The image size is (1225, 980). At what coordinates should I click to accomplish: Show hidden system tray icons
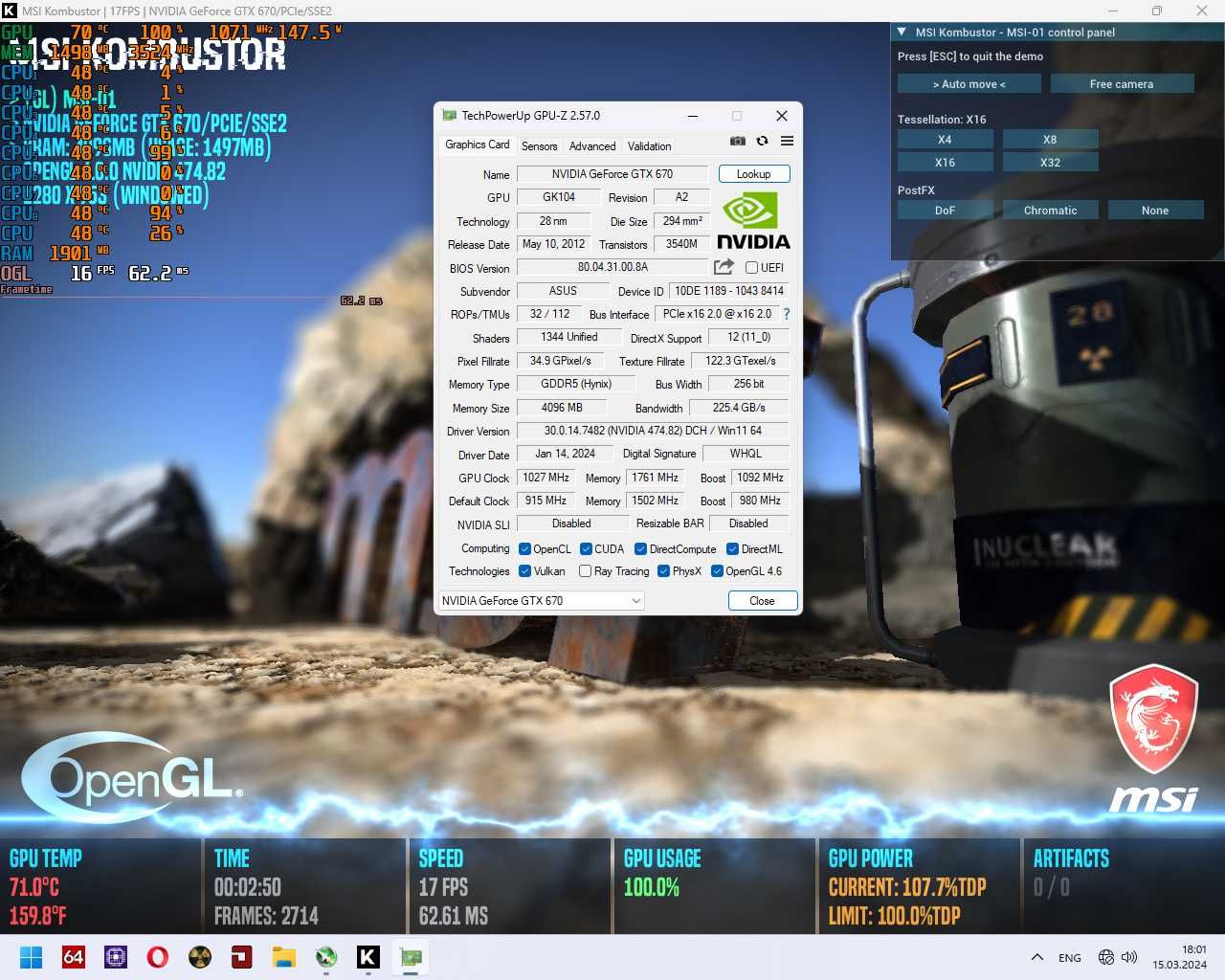(1036, 957)
